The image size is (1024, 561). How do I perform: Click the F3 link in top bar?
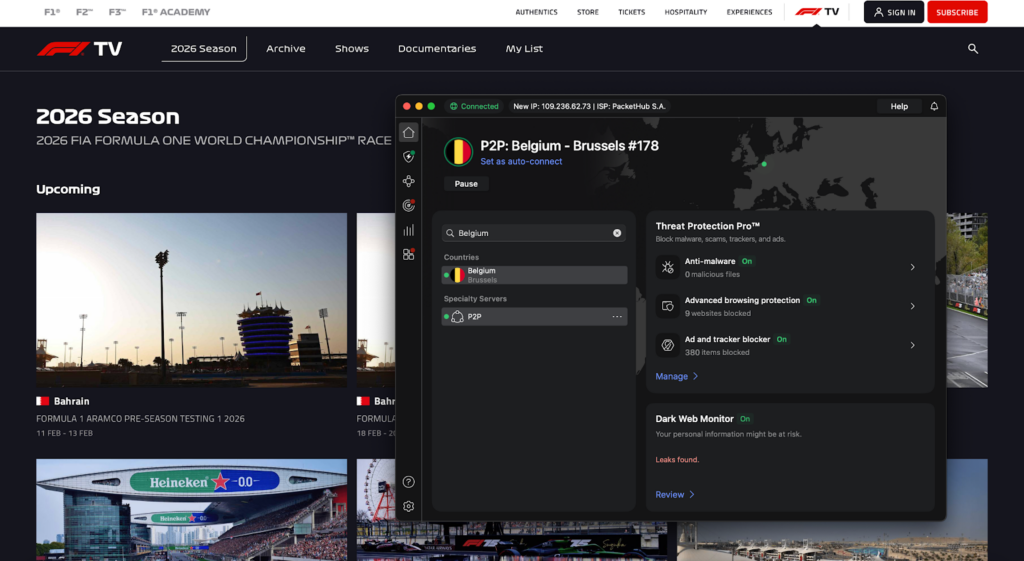pos(117,12)
